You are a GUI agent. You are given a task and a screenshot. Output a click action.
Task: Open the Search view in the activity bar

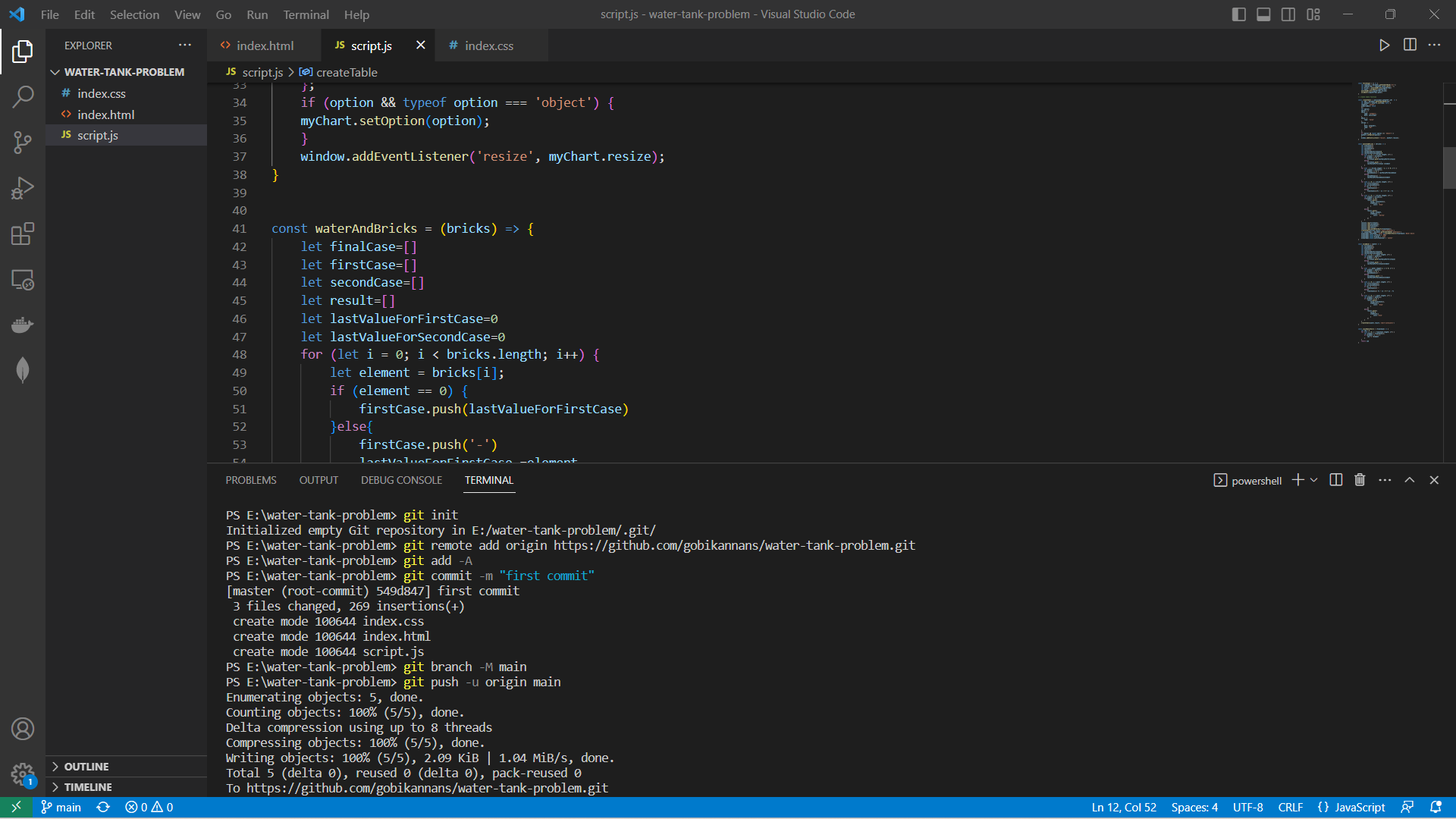23,97
